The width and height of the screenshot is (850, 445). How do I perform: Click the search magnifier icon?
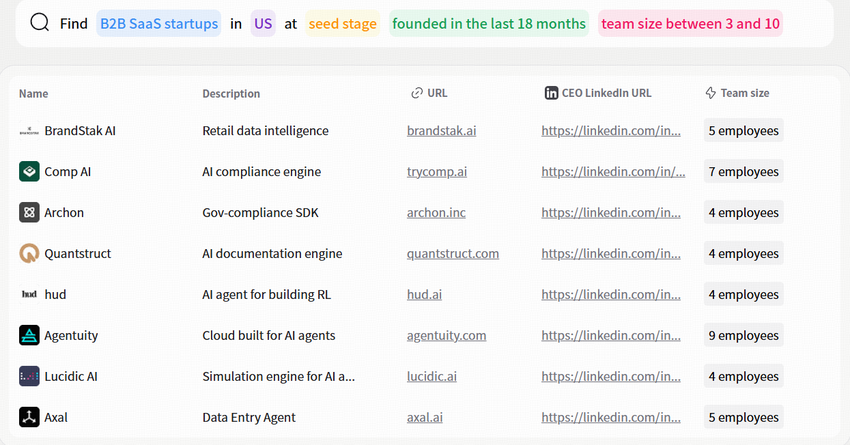[x=40, y=24]
